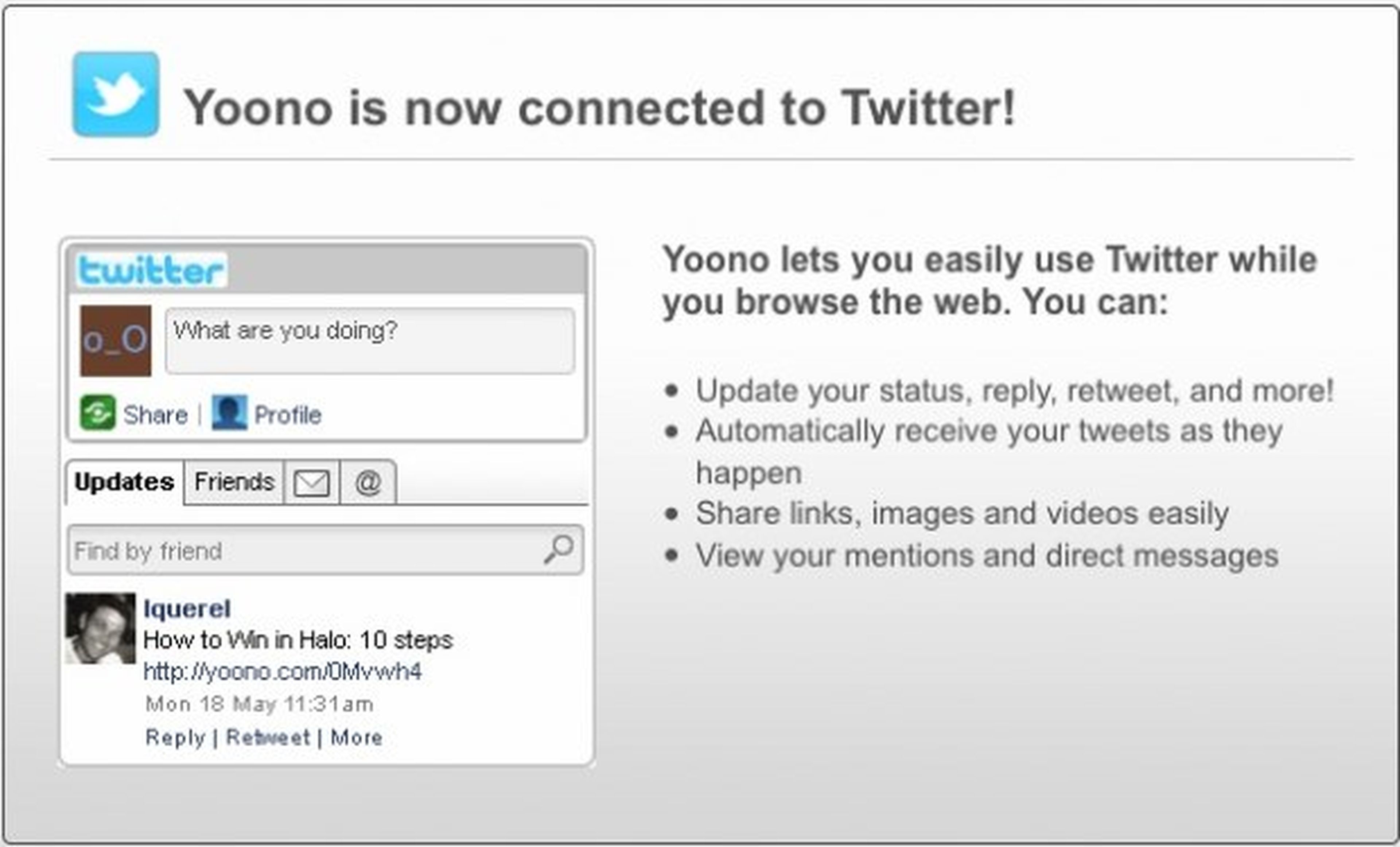Click the 'What are you doing?' status box
Screen dimensions: 1400x847
pos(370,341)
